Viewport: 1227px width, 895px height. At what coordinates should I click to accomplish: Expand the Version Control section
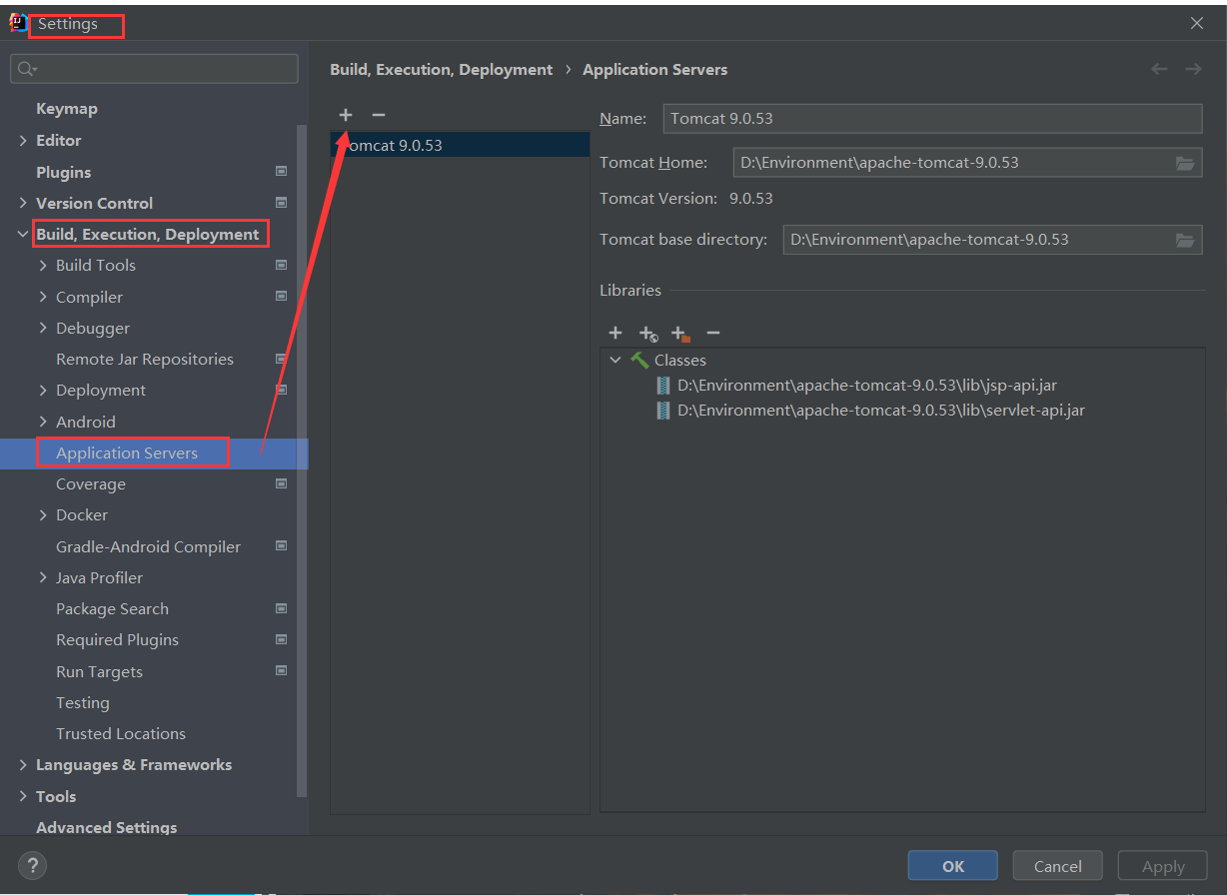point(23,203)
